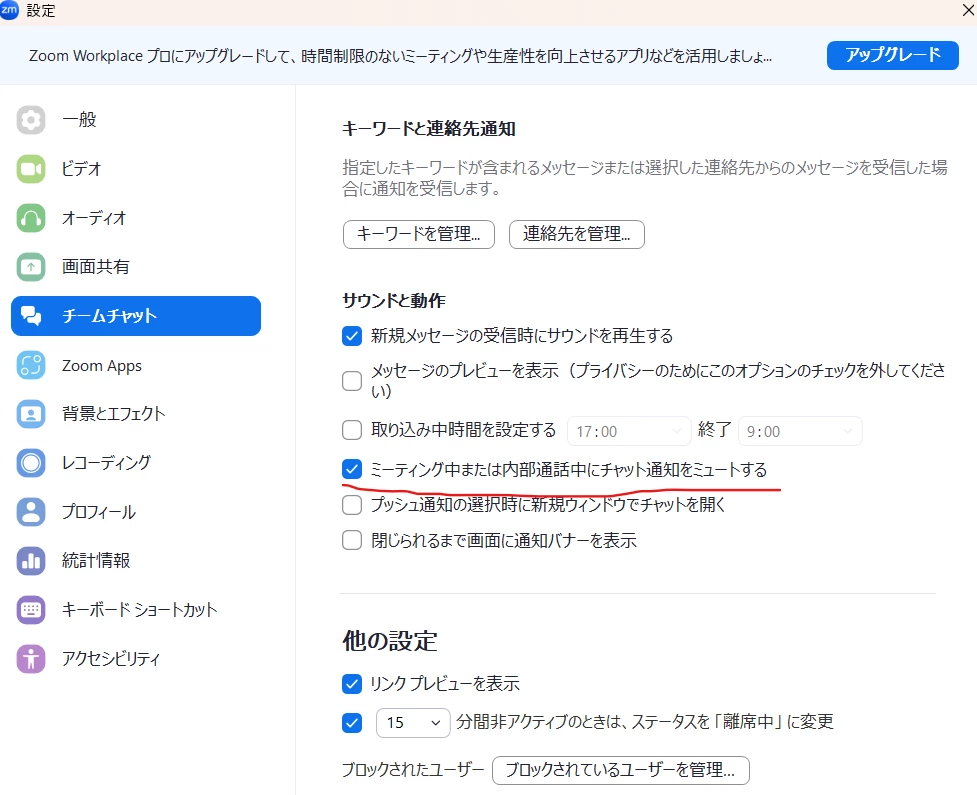Click the Team Chat (チームチャット) bubble icon

[x=31, y=316]
